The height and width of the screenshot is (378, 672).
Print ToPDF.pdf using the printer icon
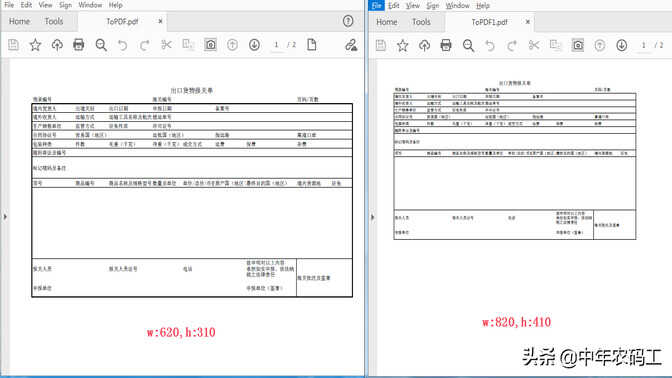point(78,45)
